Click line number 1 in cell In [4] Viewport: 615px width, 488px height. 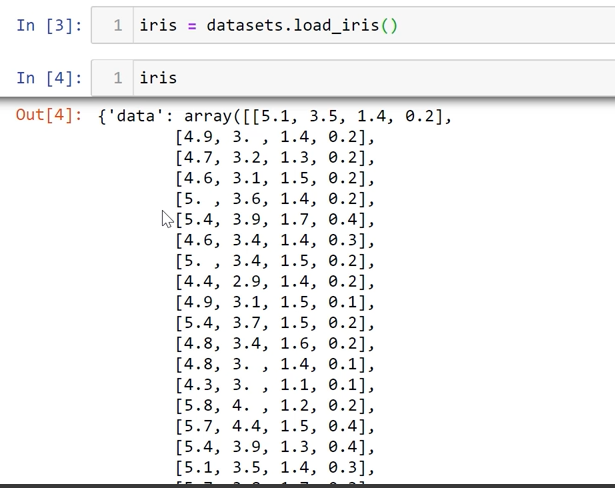click(117, 77)
